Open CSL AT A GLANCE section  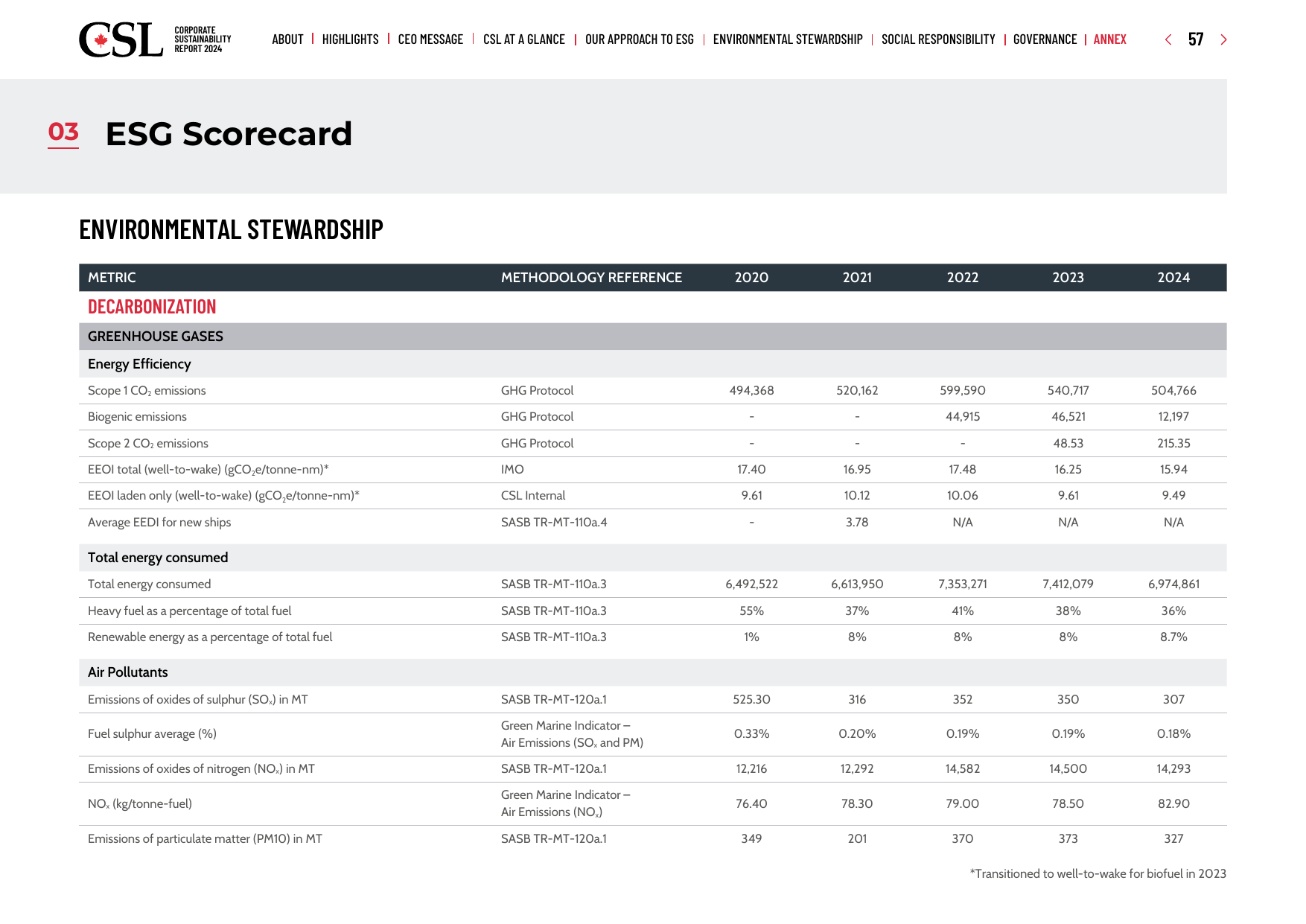click(524, 39)
